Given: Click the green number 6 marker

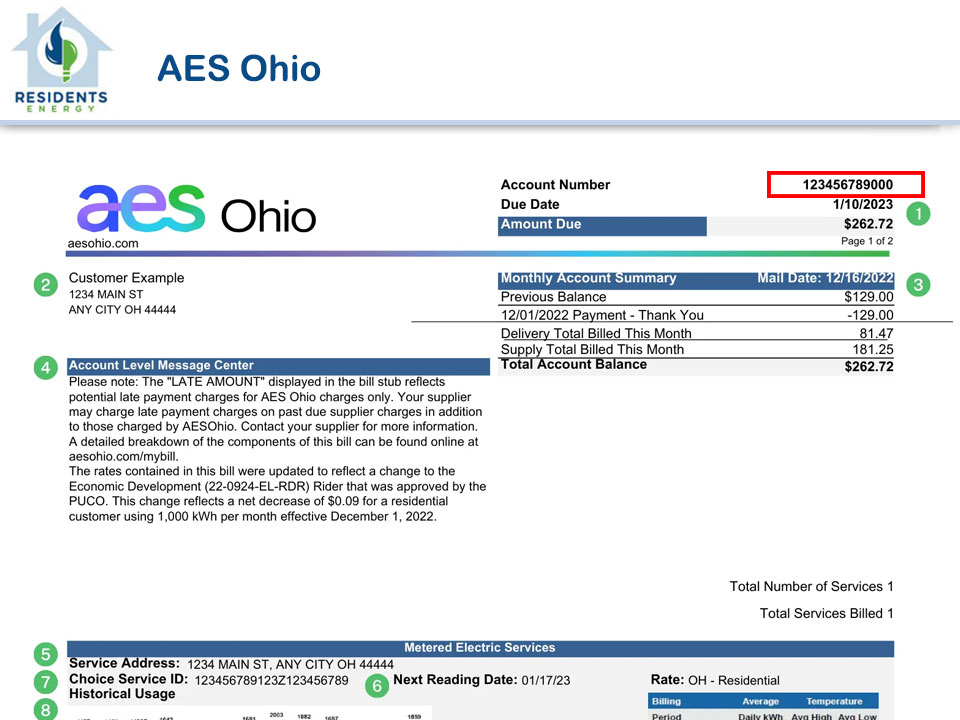Looking at the screenshot, I should [x=376, y=686].
